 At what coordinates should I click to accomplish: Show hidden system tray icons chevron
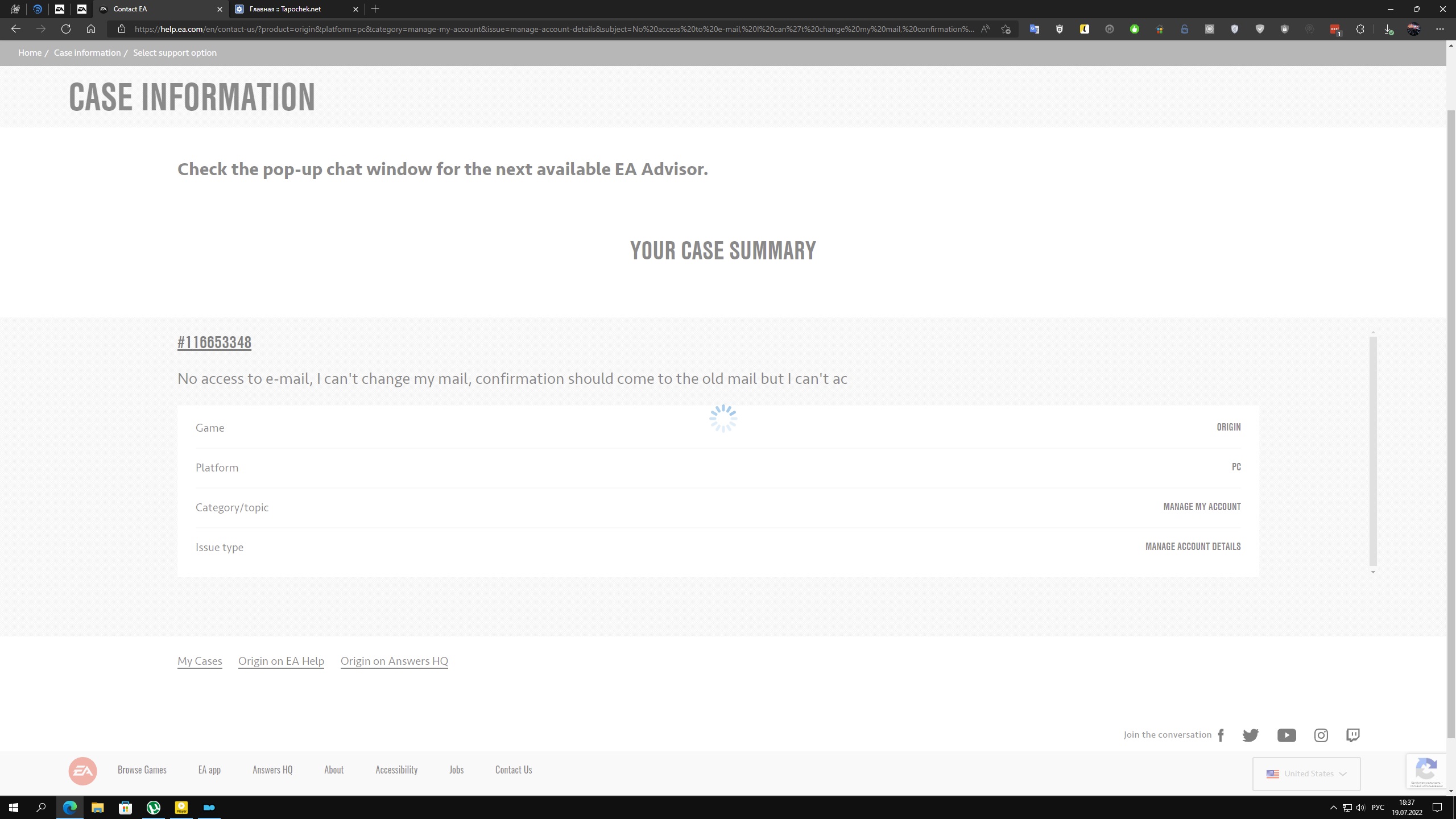pos(1333,808)
